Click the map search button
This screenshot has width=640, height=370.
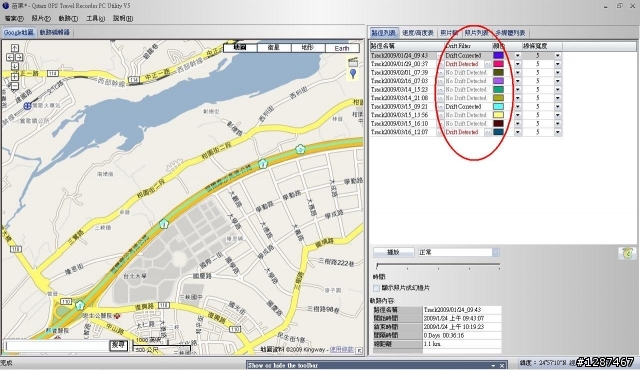tap(118, 346)
